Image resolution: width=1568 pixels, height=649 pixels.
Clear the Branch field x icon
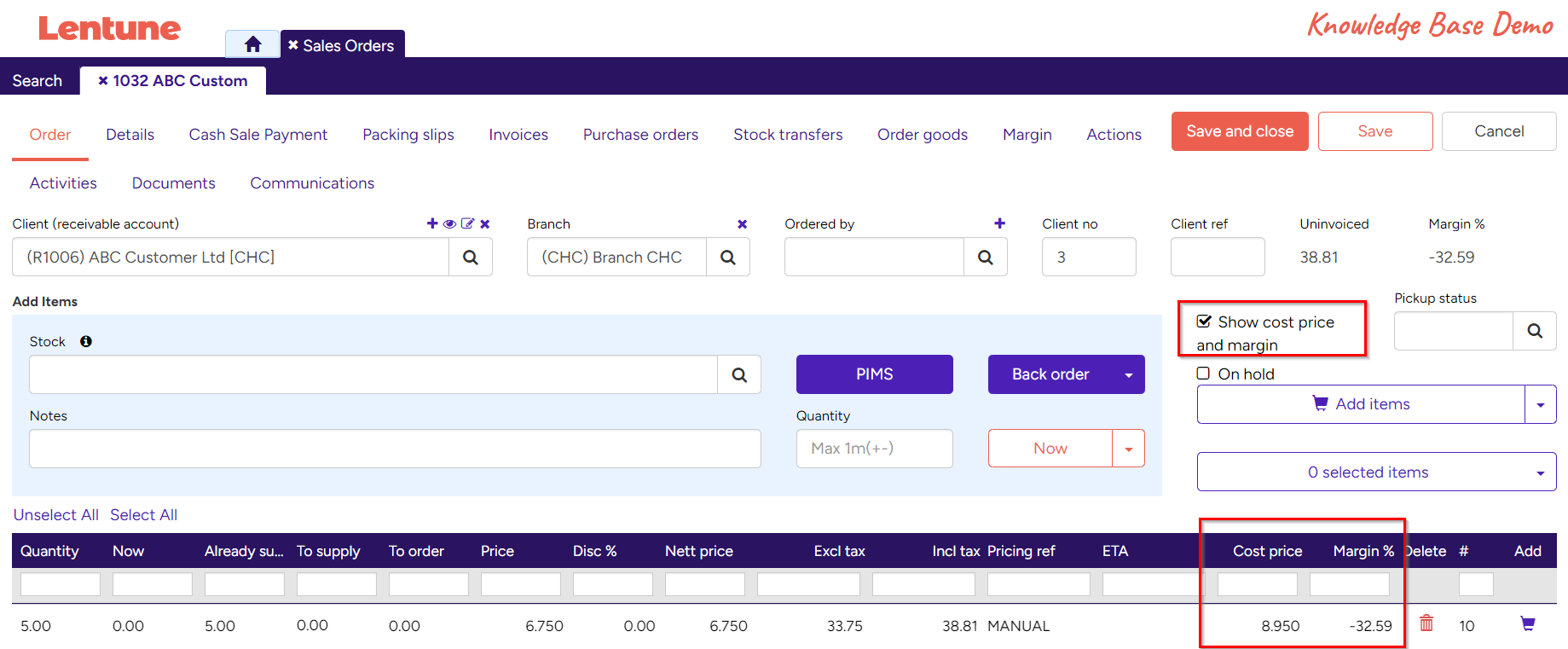click(742, 223)
